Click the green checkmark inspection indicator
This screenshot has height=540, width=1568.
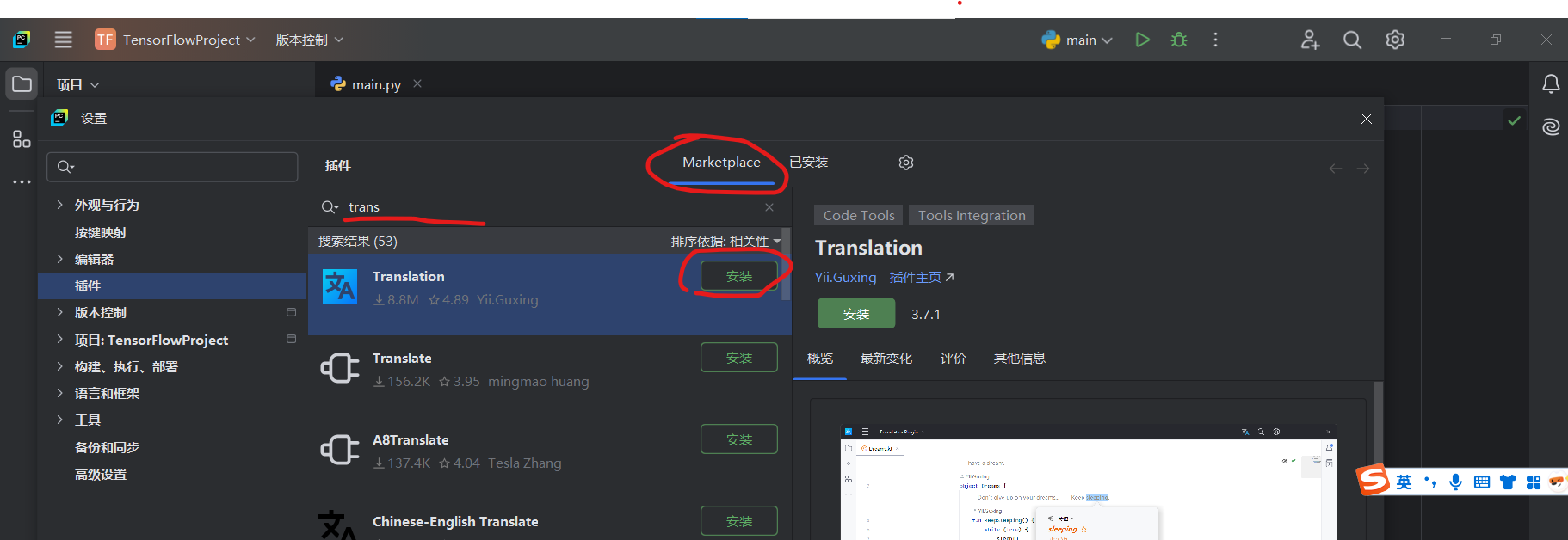1515,120
